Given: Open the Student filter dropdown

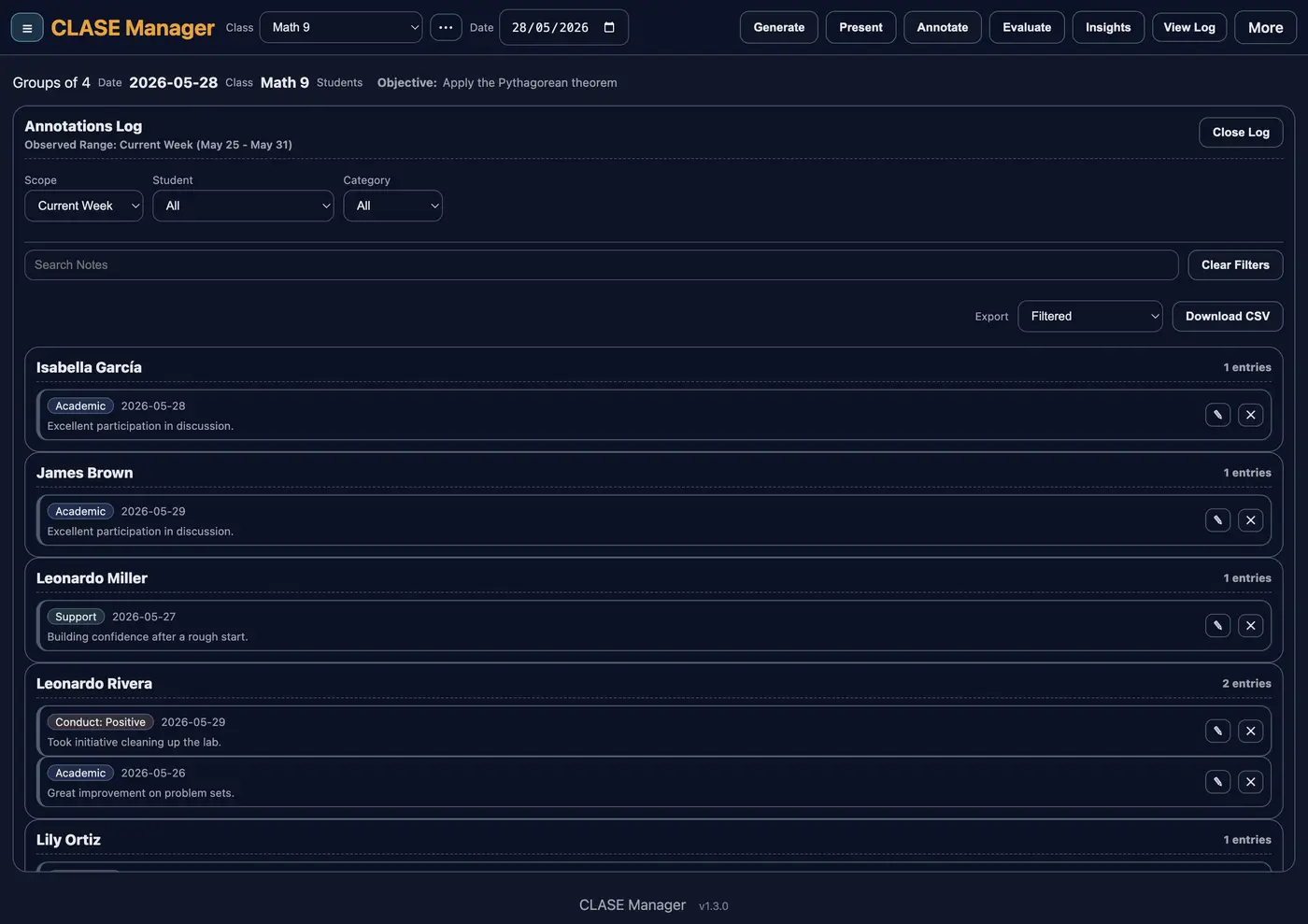Looking at the screenshot, I should pyautogui.click(x=243, y=206).
